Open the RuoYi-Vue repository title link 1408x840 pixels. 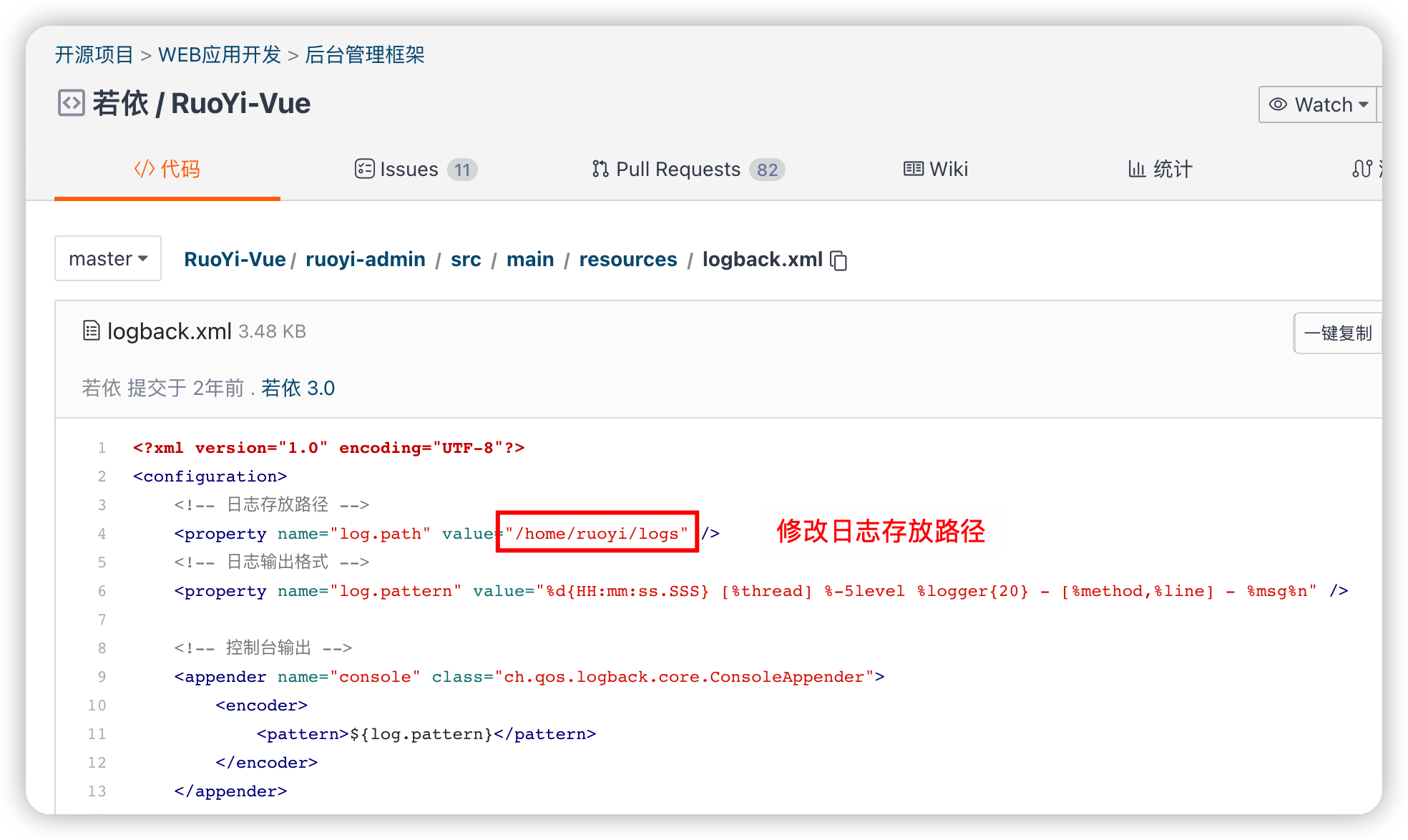[x=241, y=103]
